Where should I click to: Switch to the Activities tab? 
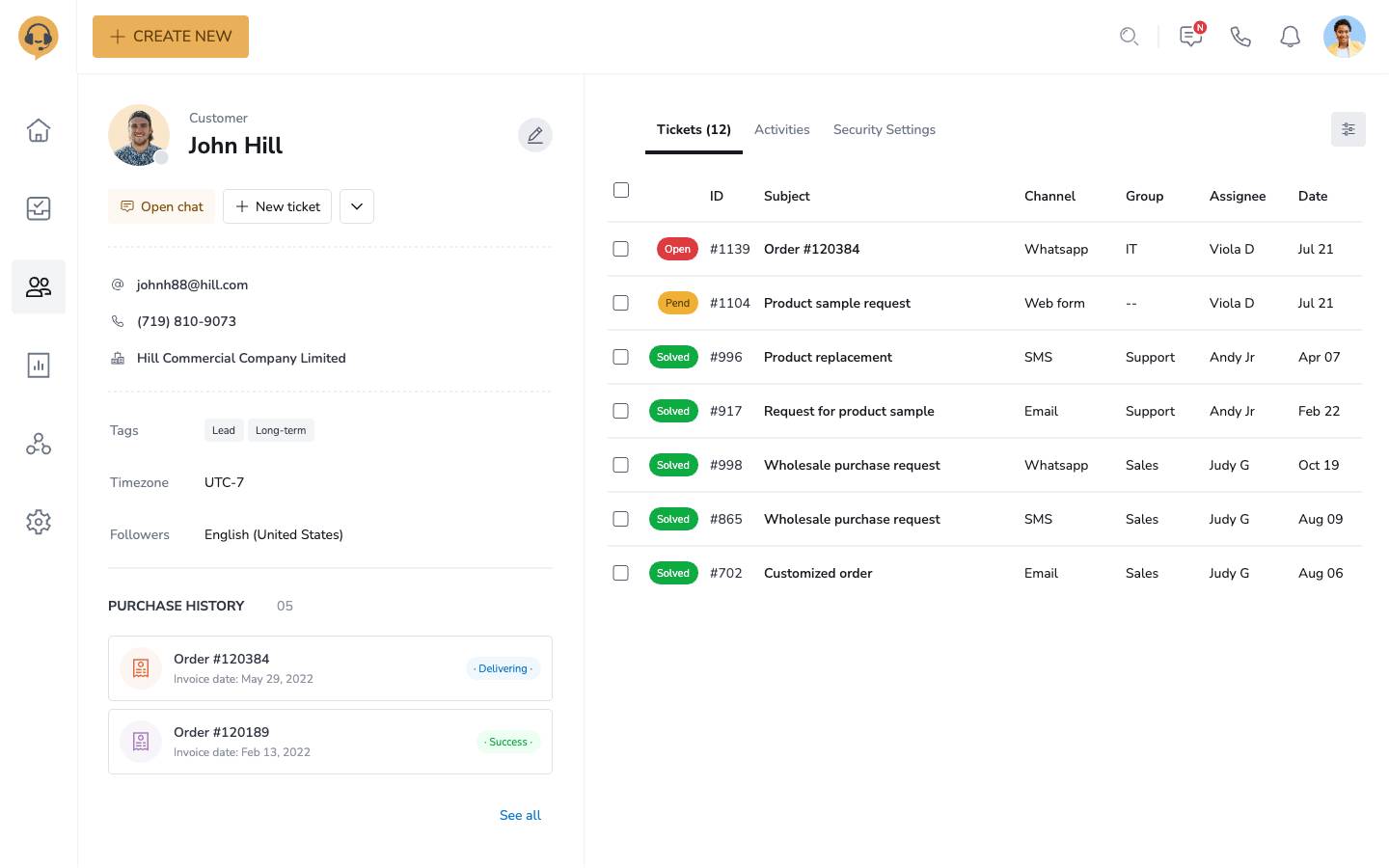(x=781, y=129)
